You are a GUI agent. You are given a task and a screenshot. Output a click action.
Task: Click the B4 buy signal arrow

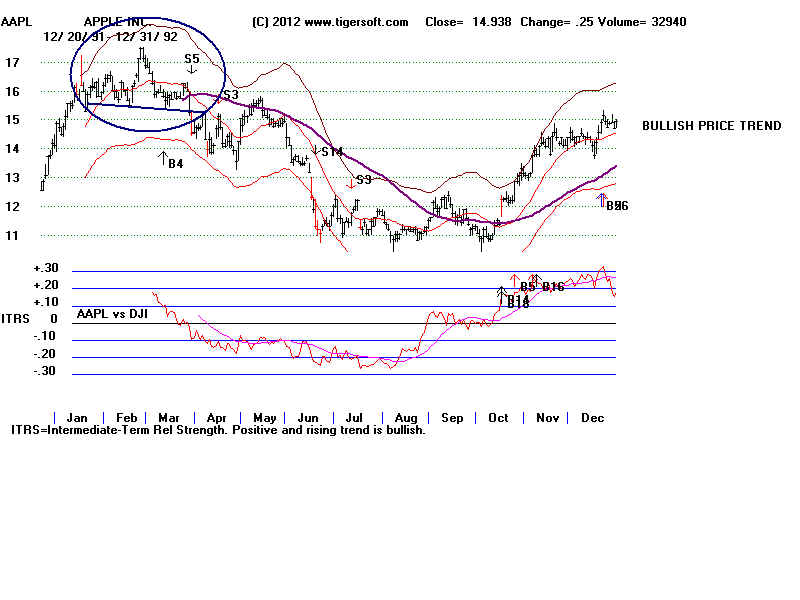[x=163, y=155]
